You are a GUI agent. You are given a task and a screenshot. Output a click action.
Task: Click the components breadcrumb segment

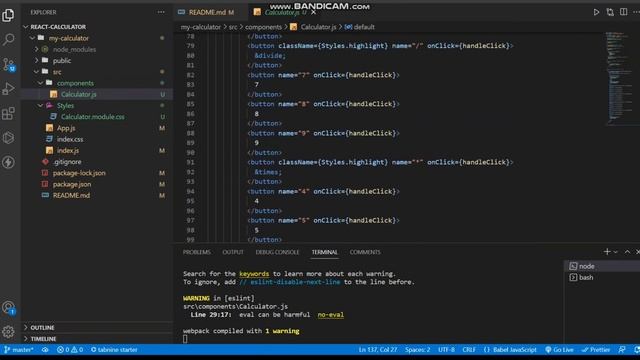click(263, 27)
